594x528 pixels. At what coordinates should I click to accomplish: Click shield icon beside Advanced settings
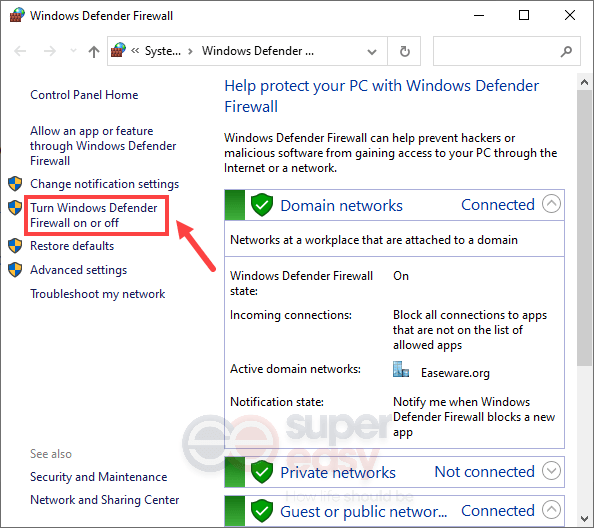click(x=15, y=270)
